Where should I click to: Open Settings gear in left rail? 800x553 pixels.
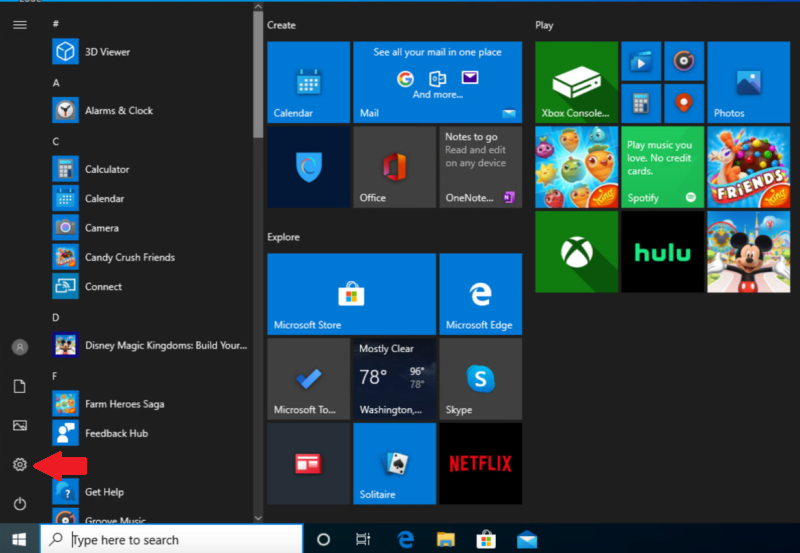pyautogui.click(x=19, y=465)
